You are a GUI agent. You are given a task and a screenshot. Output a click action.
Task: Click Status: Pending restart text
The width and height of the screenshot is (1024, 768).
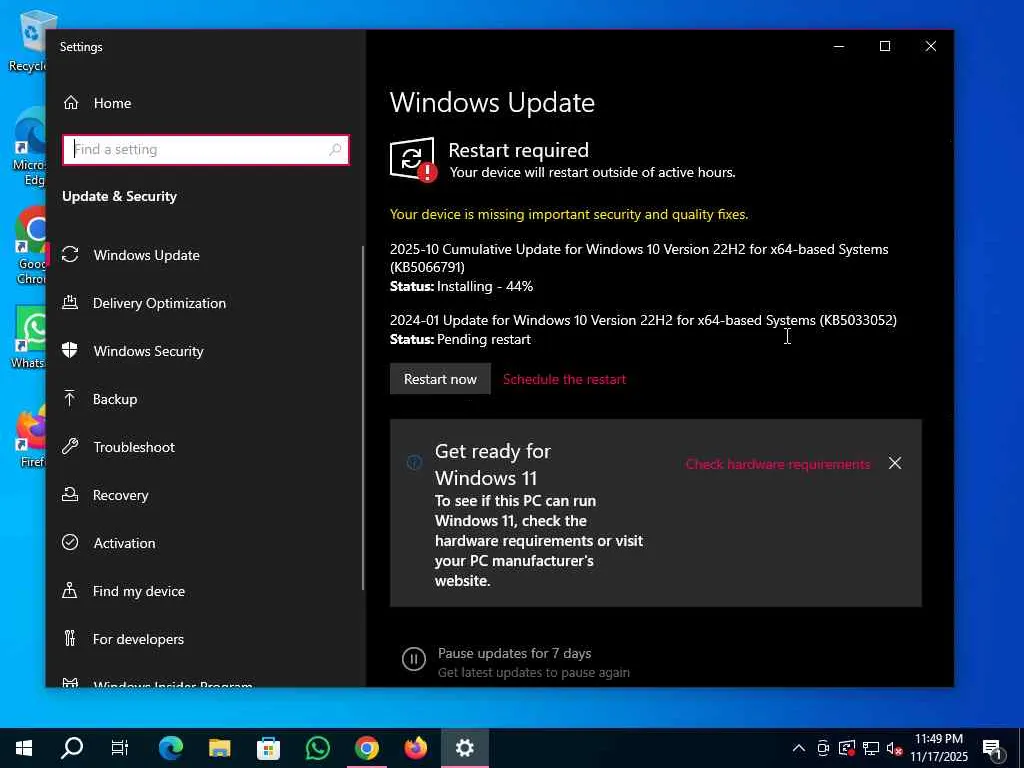[x=460, y=339]
